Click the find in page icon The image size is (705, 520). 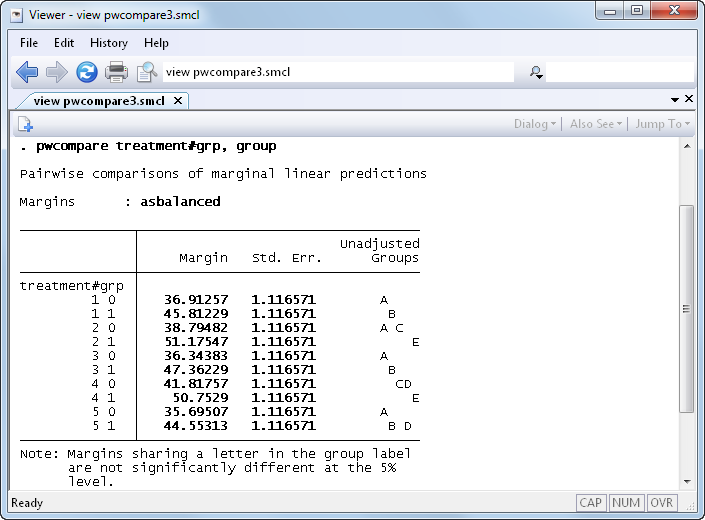coord(147,72)
